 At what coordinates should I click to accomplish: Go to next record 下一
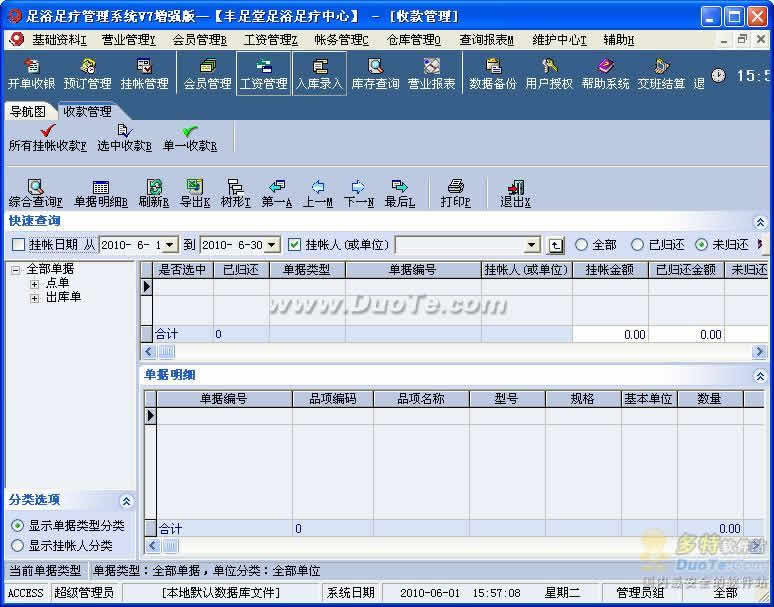(358, 193)
